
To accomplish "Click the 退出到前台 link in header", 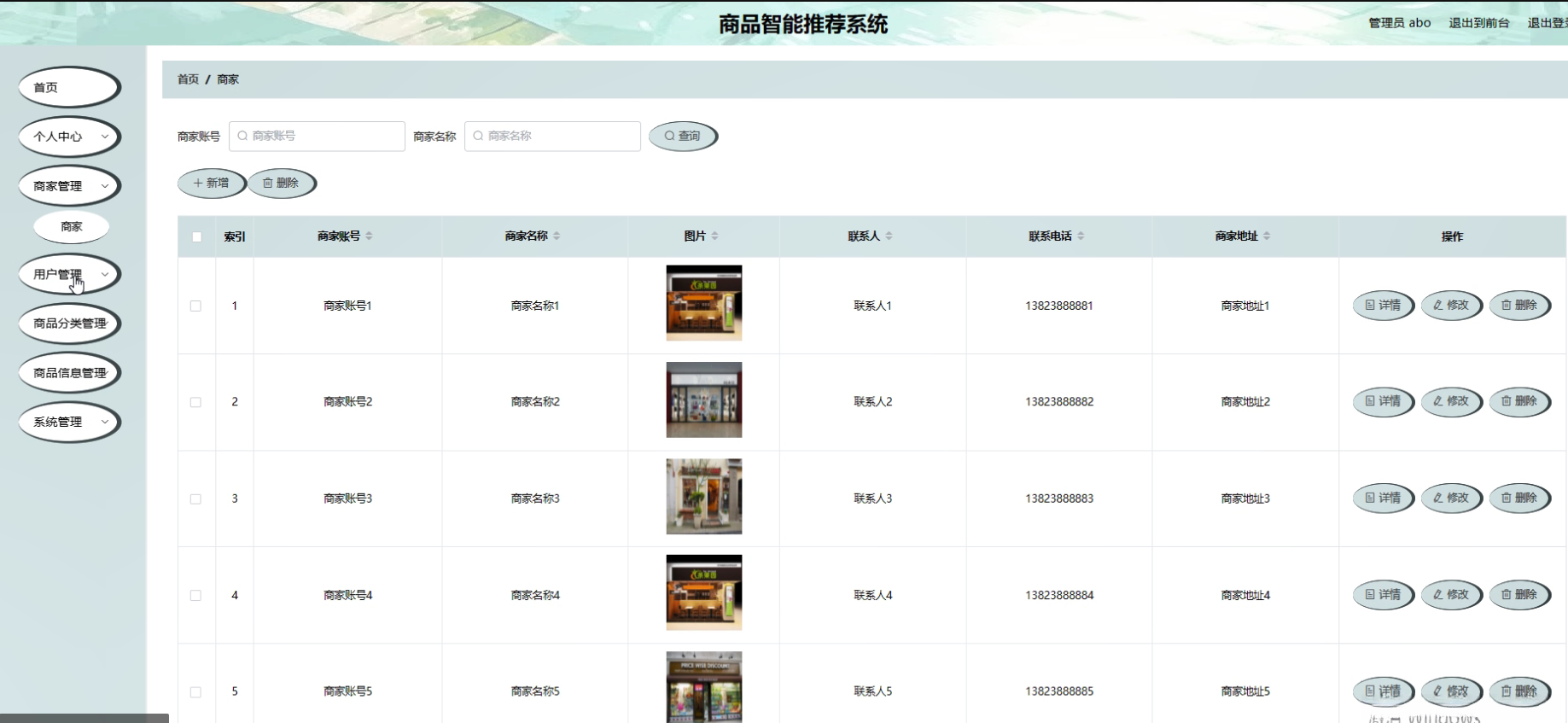I will (x=1479, y=23).
